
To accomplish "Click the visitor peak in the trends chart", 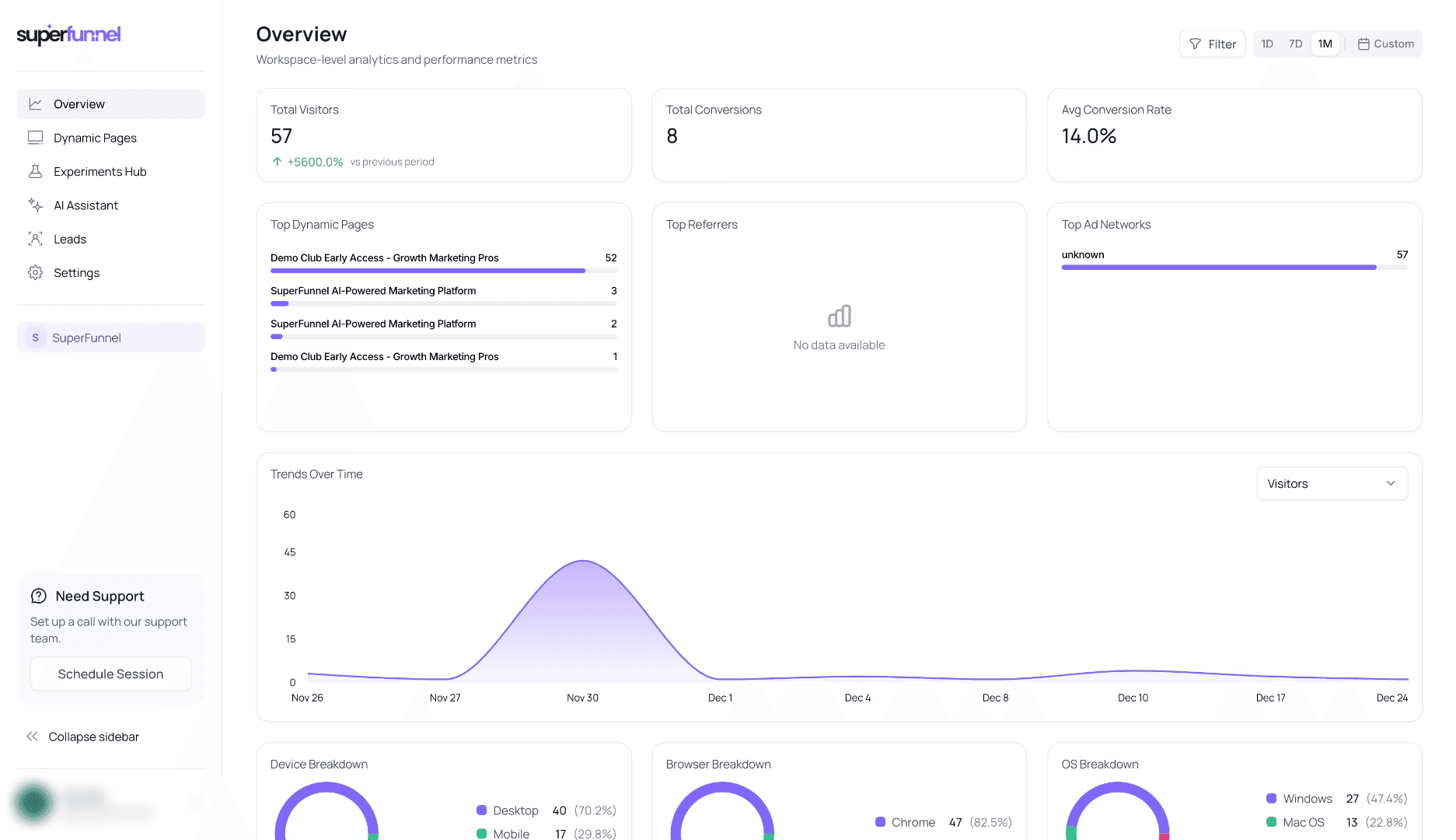I will point(583,562).
